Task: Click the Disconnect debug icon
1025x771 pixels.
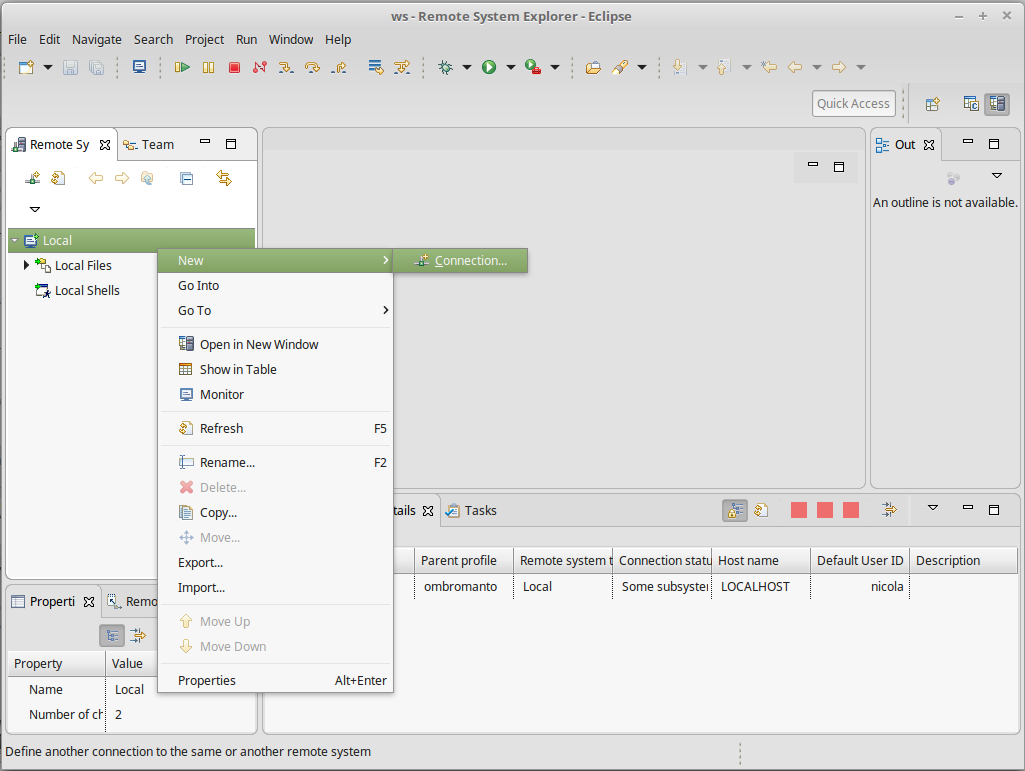Action: pos(260,67)
